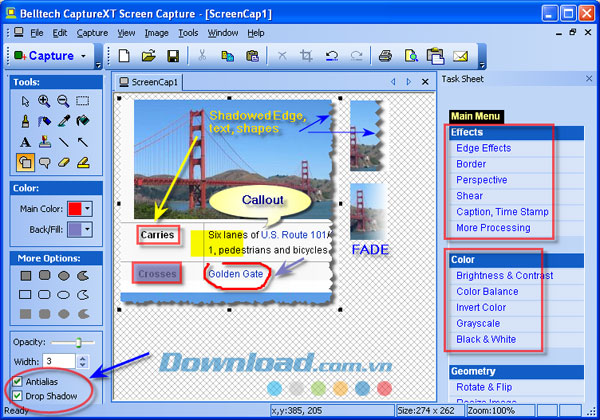Open the Image menu
The height and width of the screenshot is (420, 600).
156,33
